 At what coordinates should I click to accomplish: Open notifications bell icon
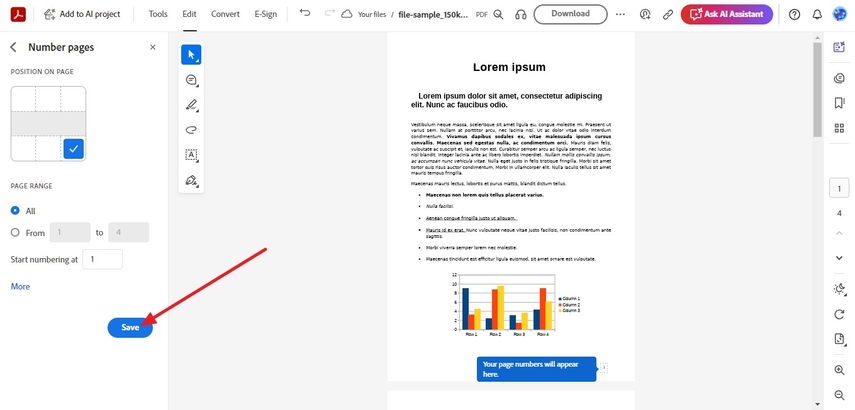(x=817, y=15)
